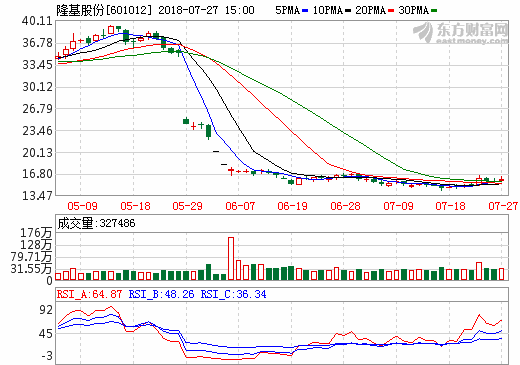Viewport: 520px width, 365px height.
Task: Click the 10PMA legend label
Action: [328, 10]
